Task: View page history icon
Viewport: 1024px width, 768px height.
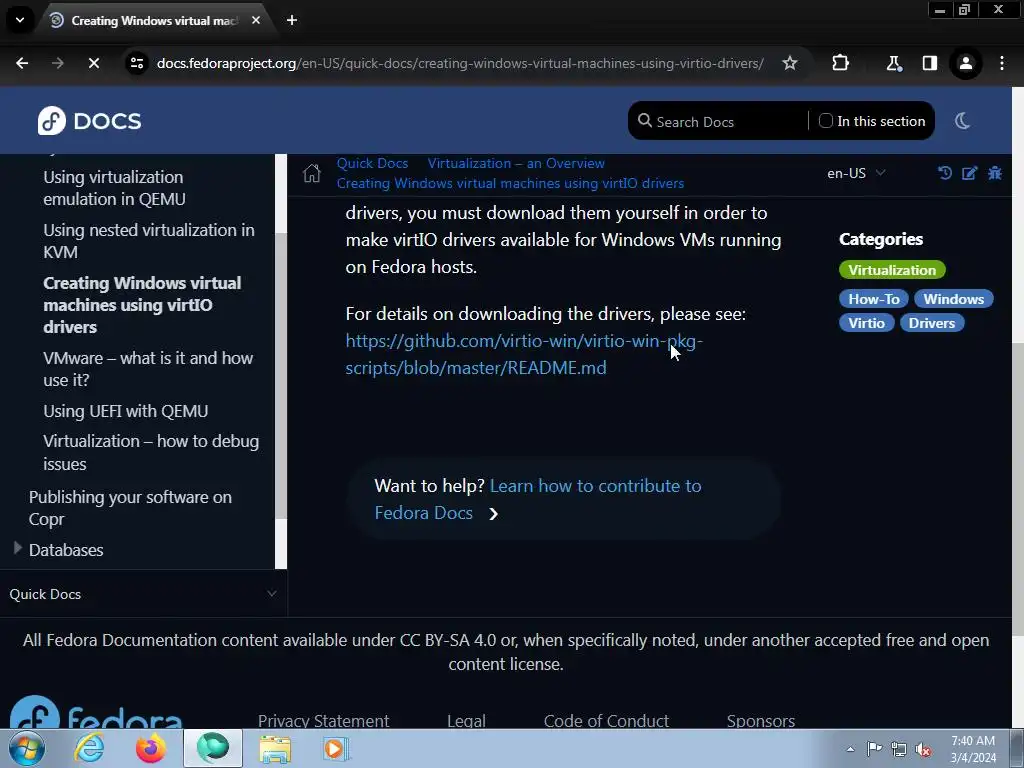Action: click(944, 172)
